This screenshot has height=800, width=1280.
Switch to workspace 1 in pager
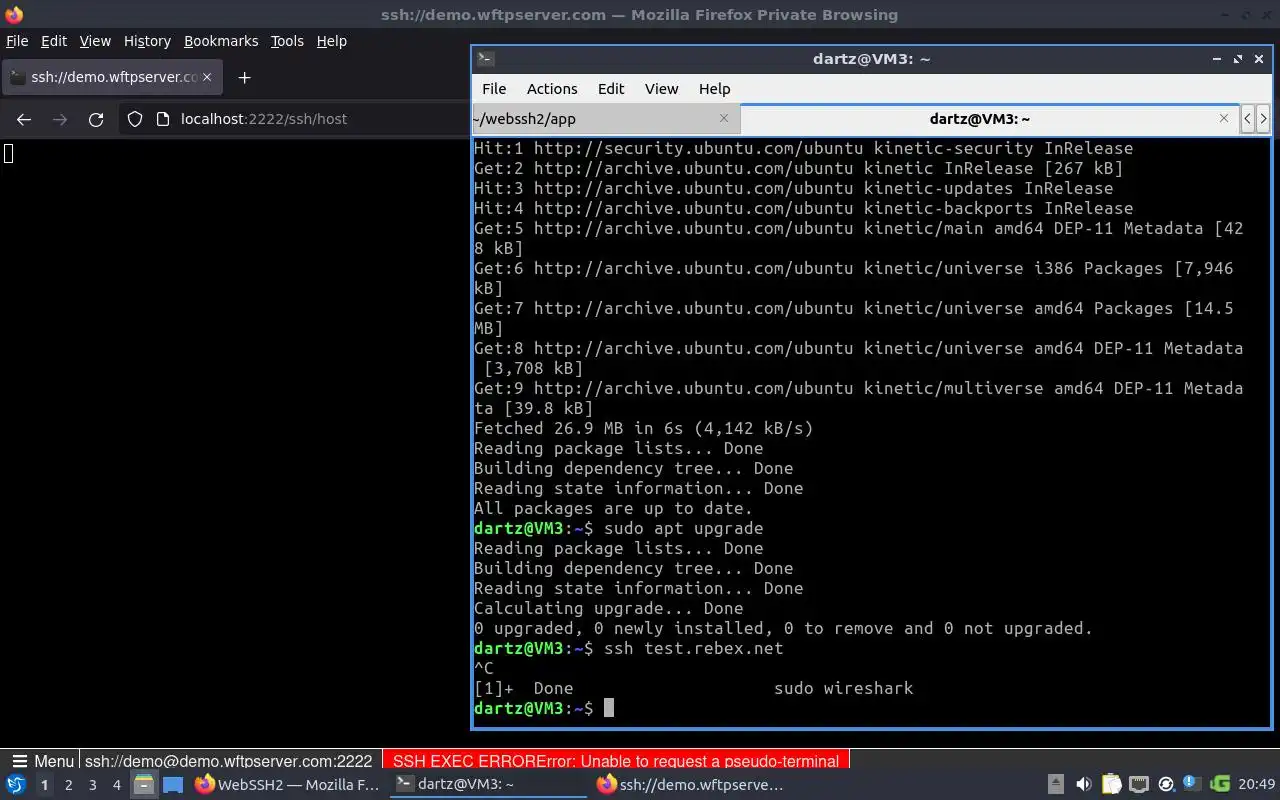coord(44,785)
